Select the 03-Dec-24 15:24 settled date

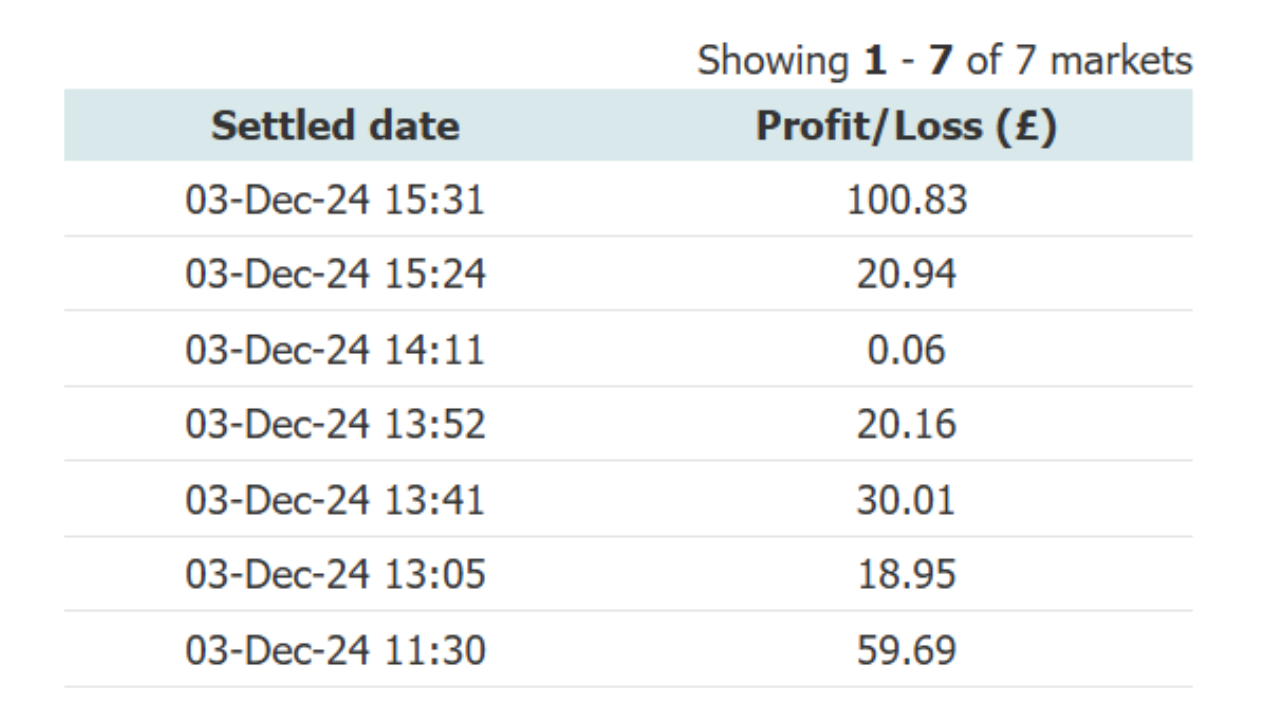pos(335,274)
